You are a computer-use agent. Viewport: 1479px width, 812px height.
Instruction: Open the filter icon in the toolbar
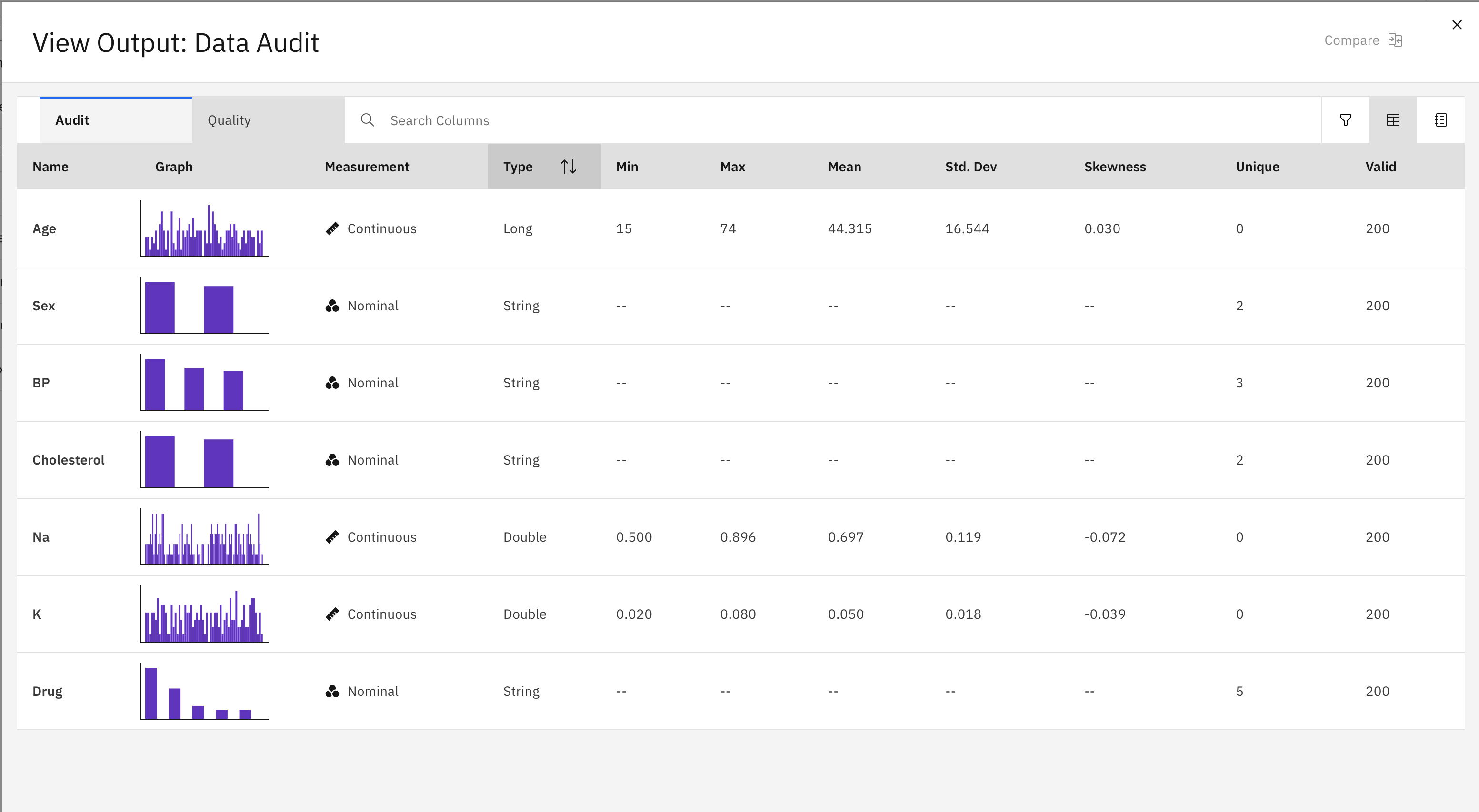pos(1345,120)
